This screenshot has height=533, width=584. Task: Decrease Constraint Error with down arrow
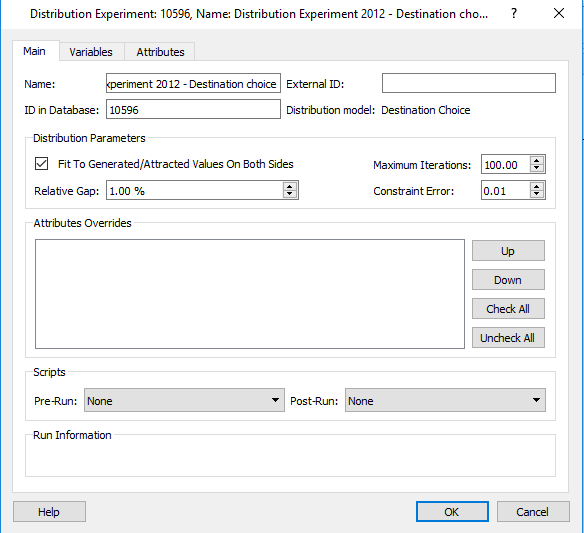pos(537,194)
